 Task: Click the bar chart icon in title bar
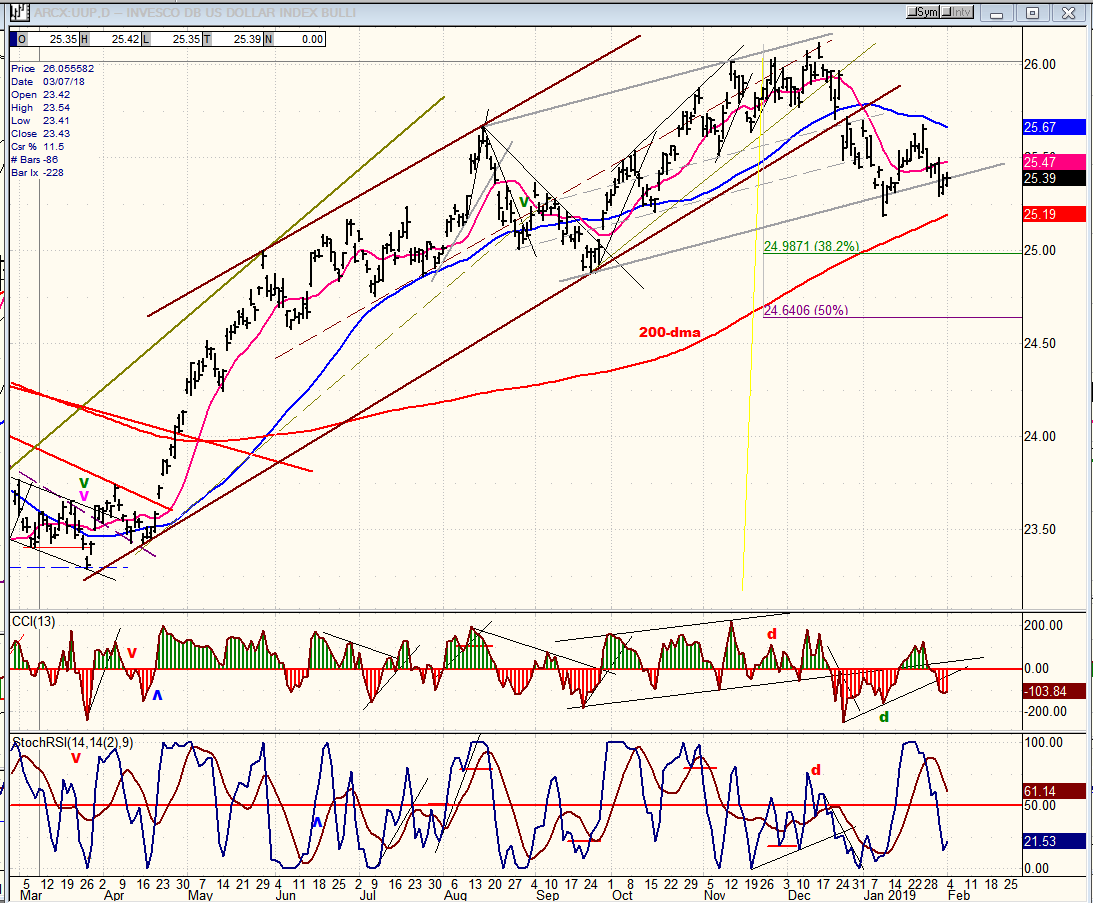click(19, 13)
